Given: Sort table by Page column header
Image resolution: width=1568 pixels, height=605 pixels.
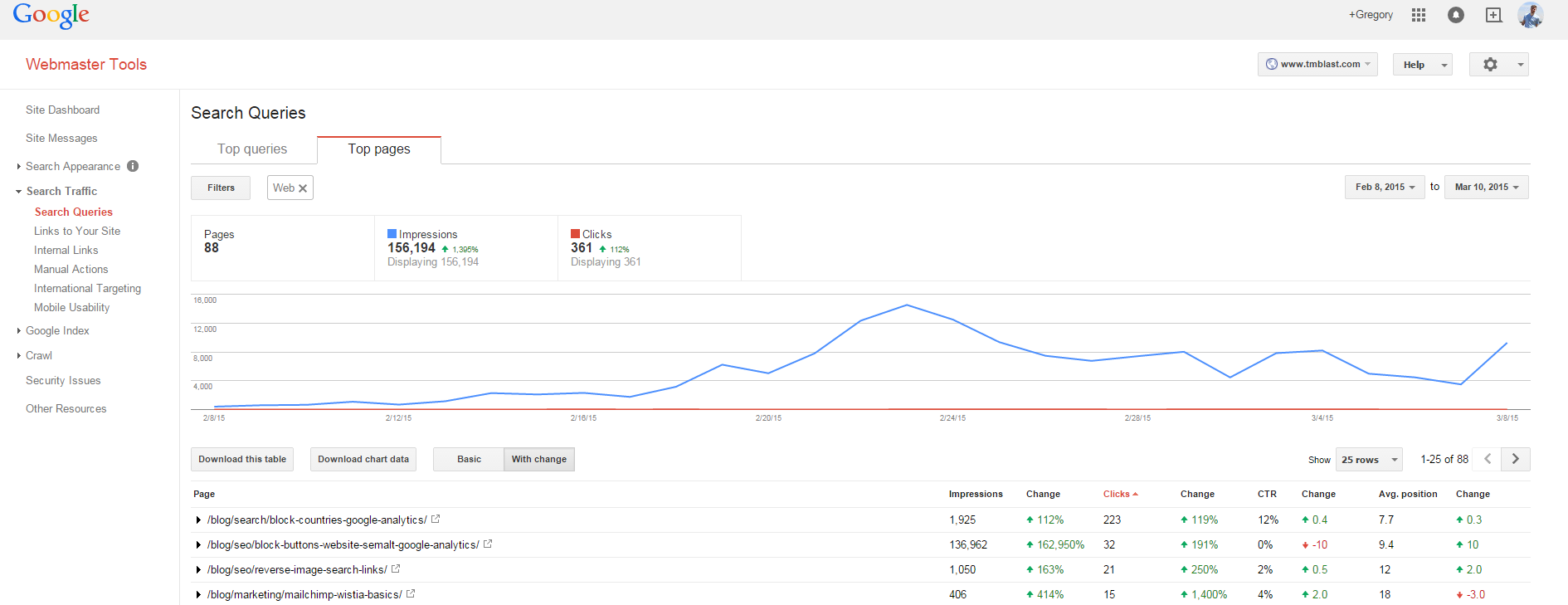Looking at the screenshot, I should (x=204, y=494).
